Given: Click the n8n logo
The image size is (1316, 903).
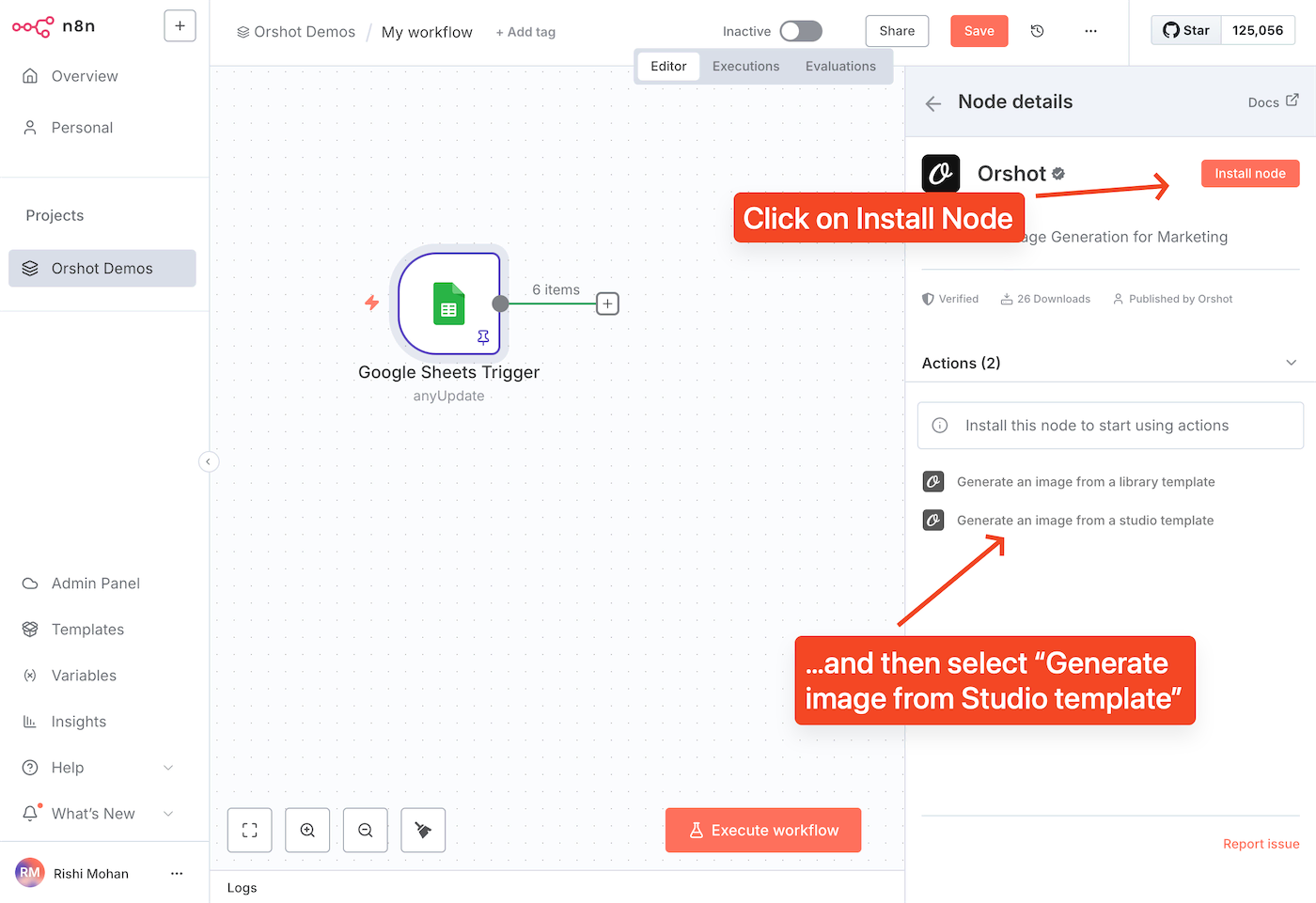Looking at the screenshot, I should click(x=54, y=26).
